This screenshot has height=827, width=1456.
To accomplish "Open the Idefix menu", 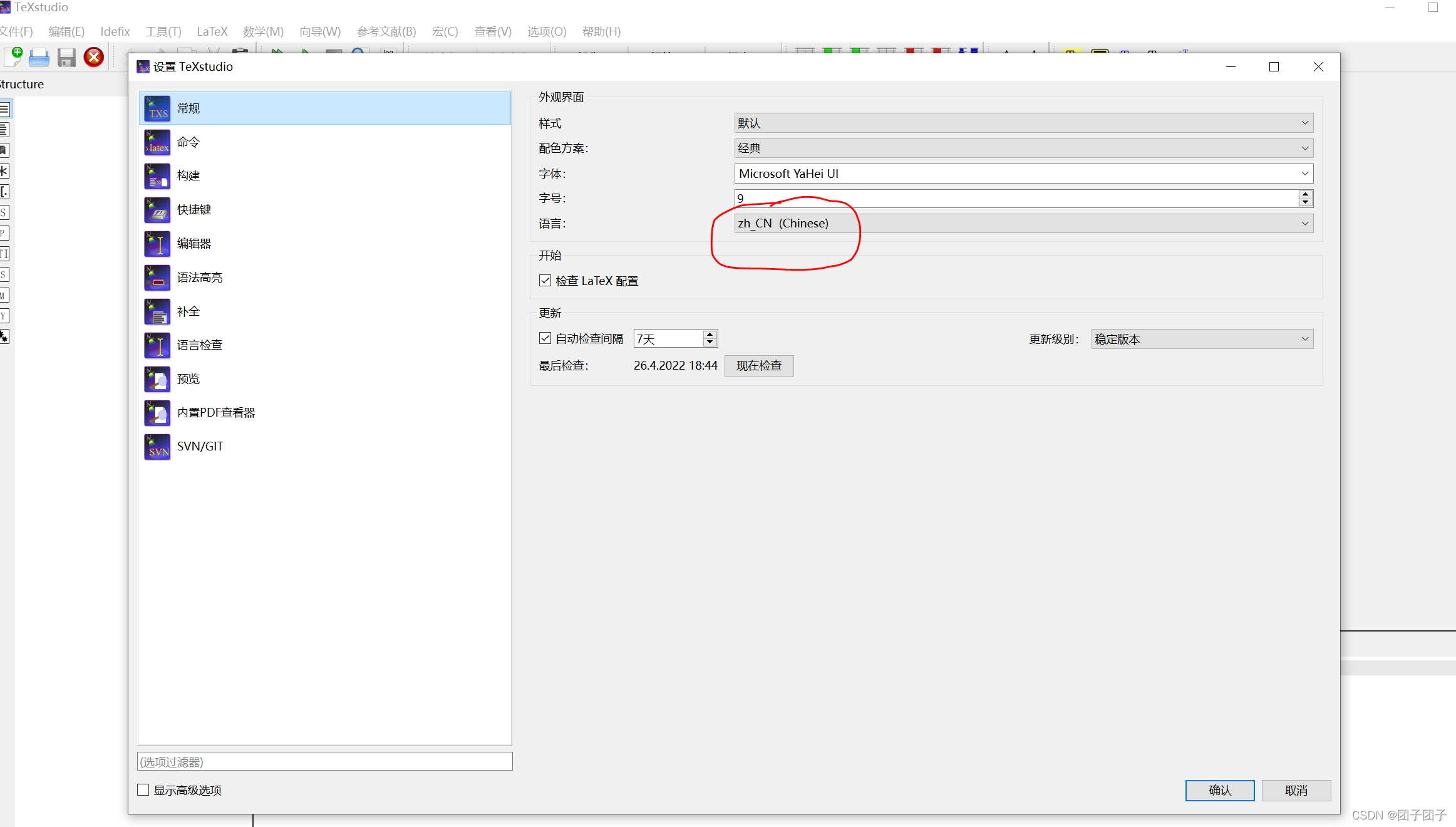I will point(115,31).
